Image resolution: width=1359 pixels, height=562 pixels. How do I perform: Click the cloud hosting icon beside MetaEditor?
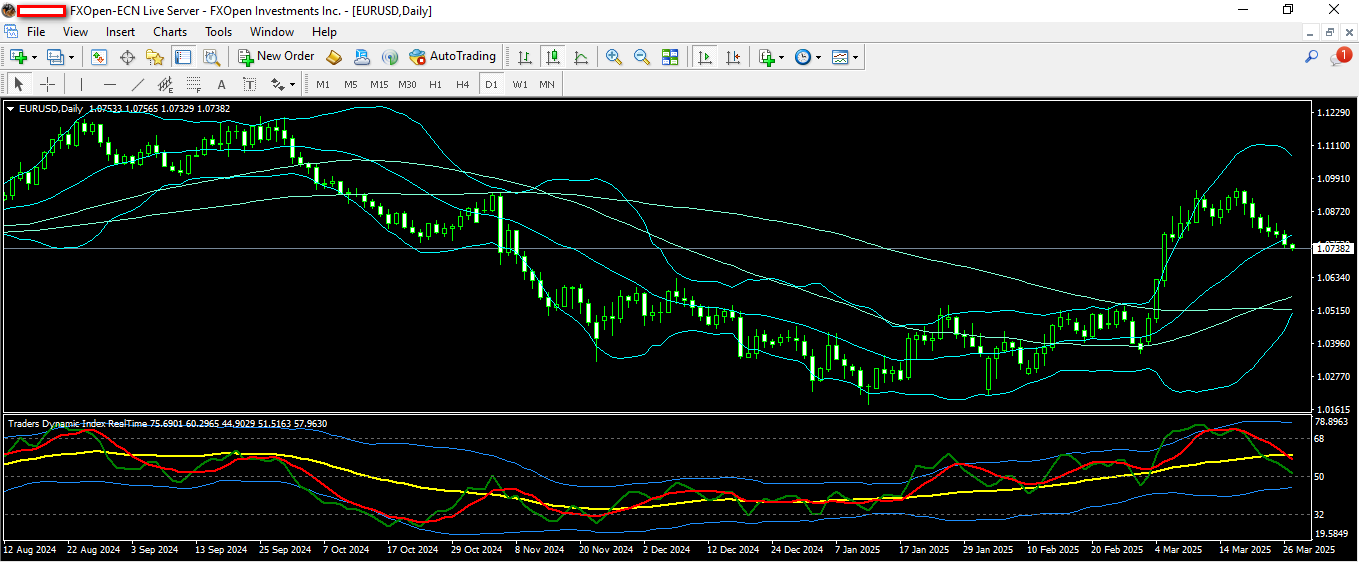(362, 57)
